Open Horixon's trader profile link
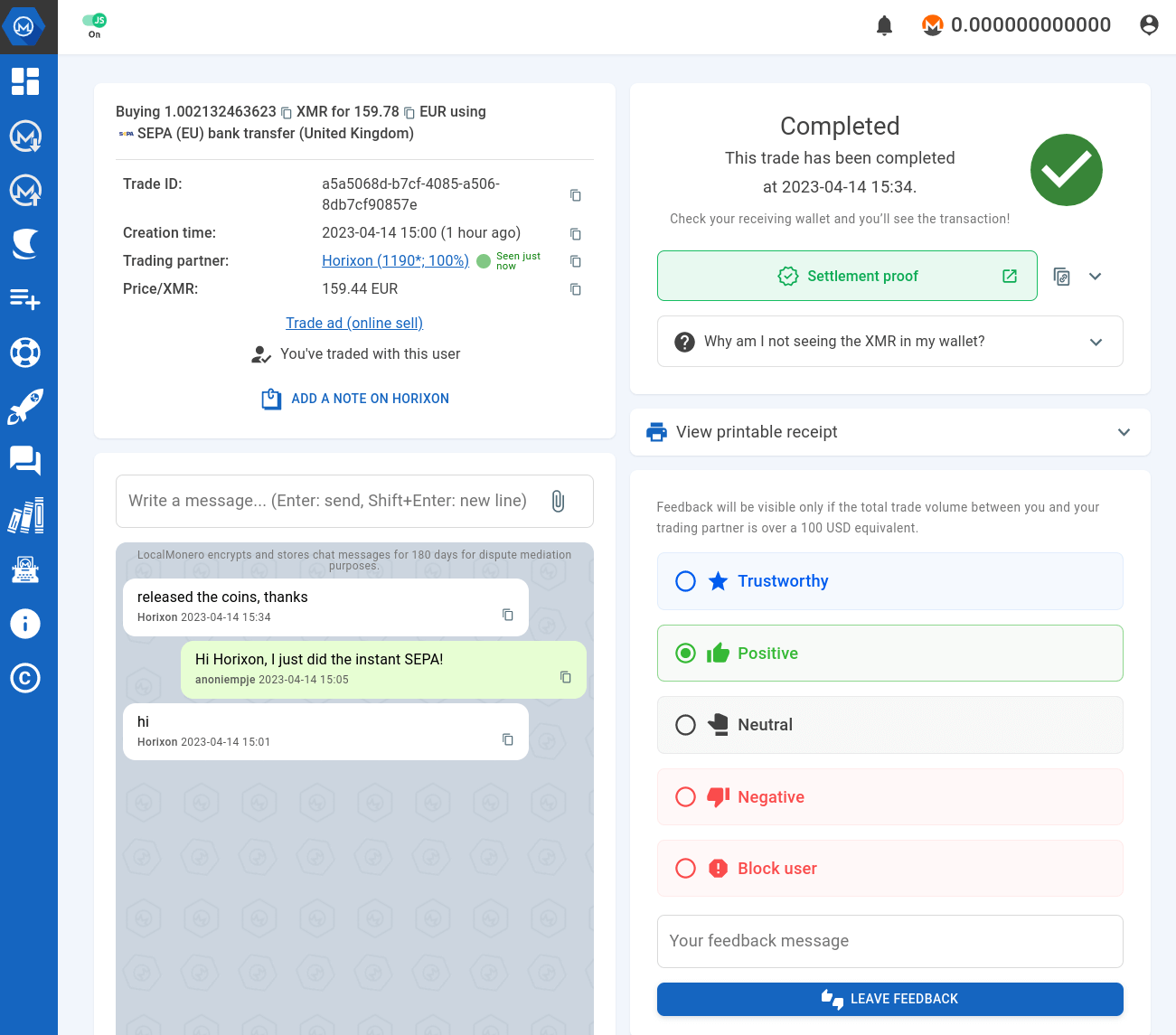The height and width of the screenshot is (1035, 1176). 395,261
